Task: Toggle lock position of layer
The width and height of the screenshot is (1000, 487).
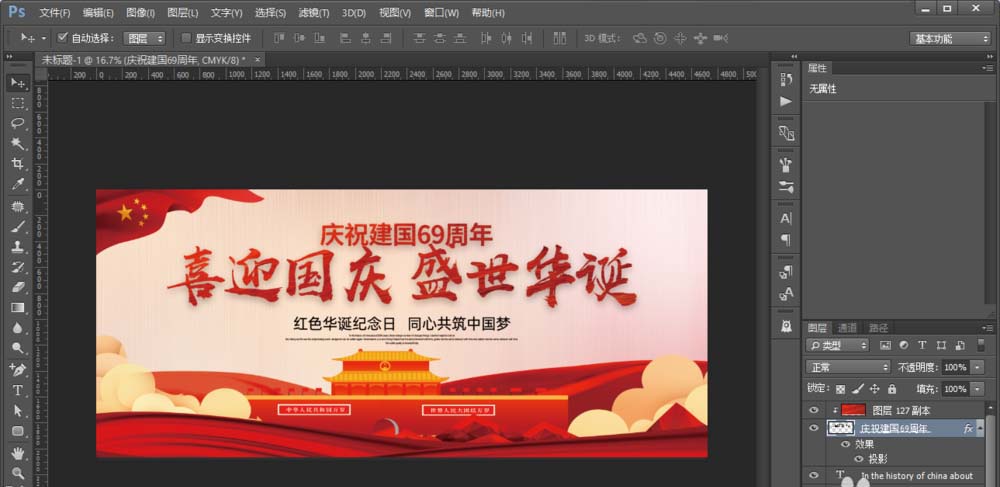Action: tap(875, 388)
